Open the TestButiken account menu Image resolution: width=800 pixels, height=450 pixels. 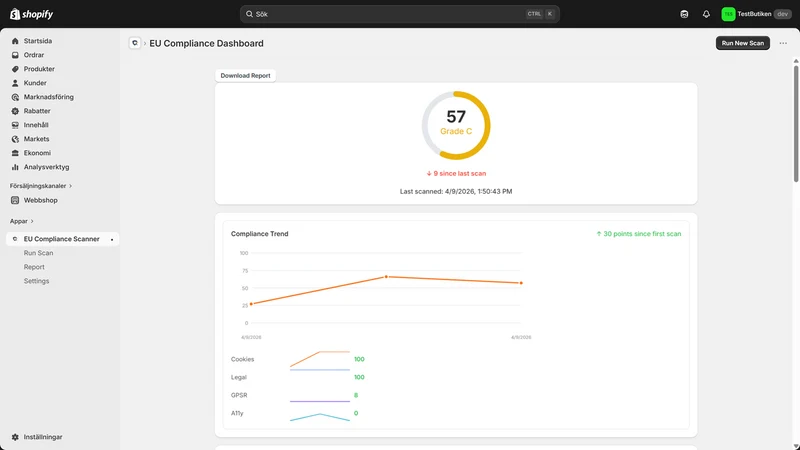[756, 14]
